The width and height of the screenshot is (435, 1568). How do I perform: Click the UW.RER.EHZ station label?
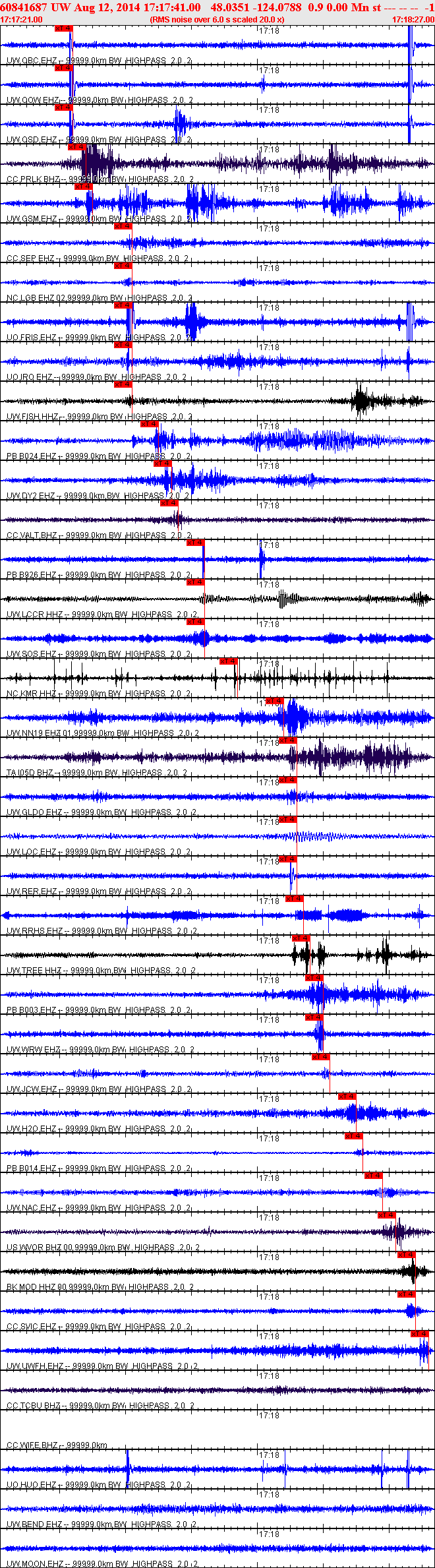[x=32, y=891]
